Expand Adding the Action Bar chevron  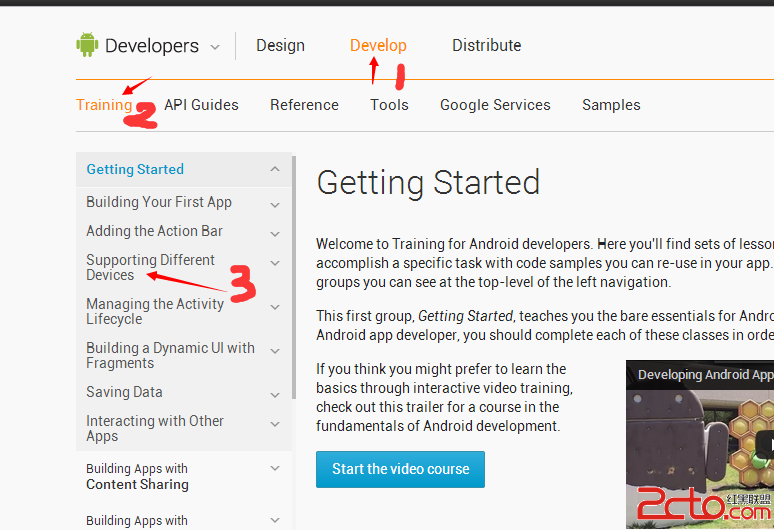[275, 234]
